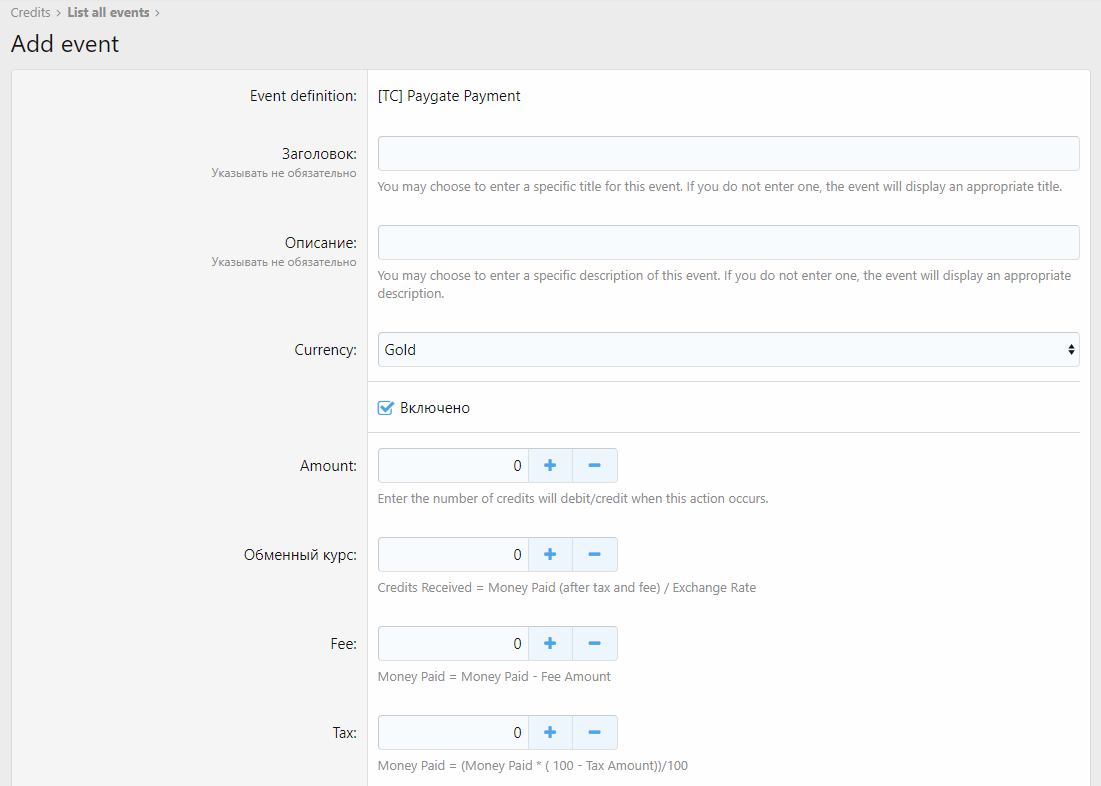Focus the Fee number input

point(453,644)
